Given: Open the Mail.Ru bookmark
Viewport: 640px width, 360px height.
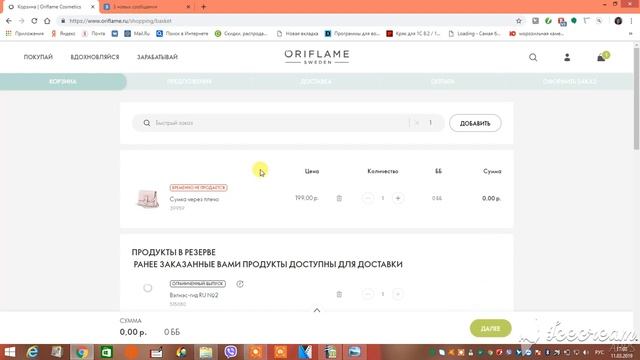Looking at the screenshot, I should (137, 33).
